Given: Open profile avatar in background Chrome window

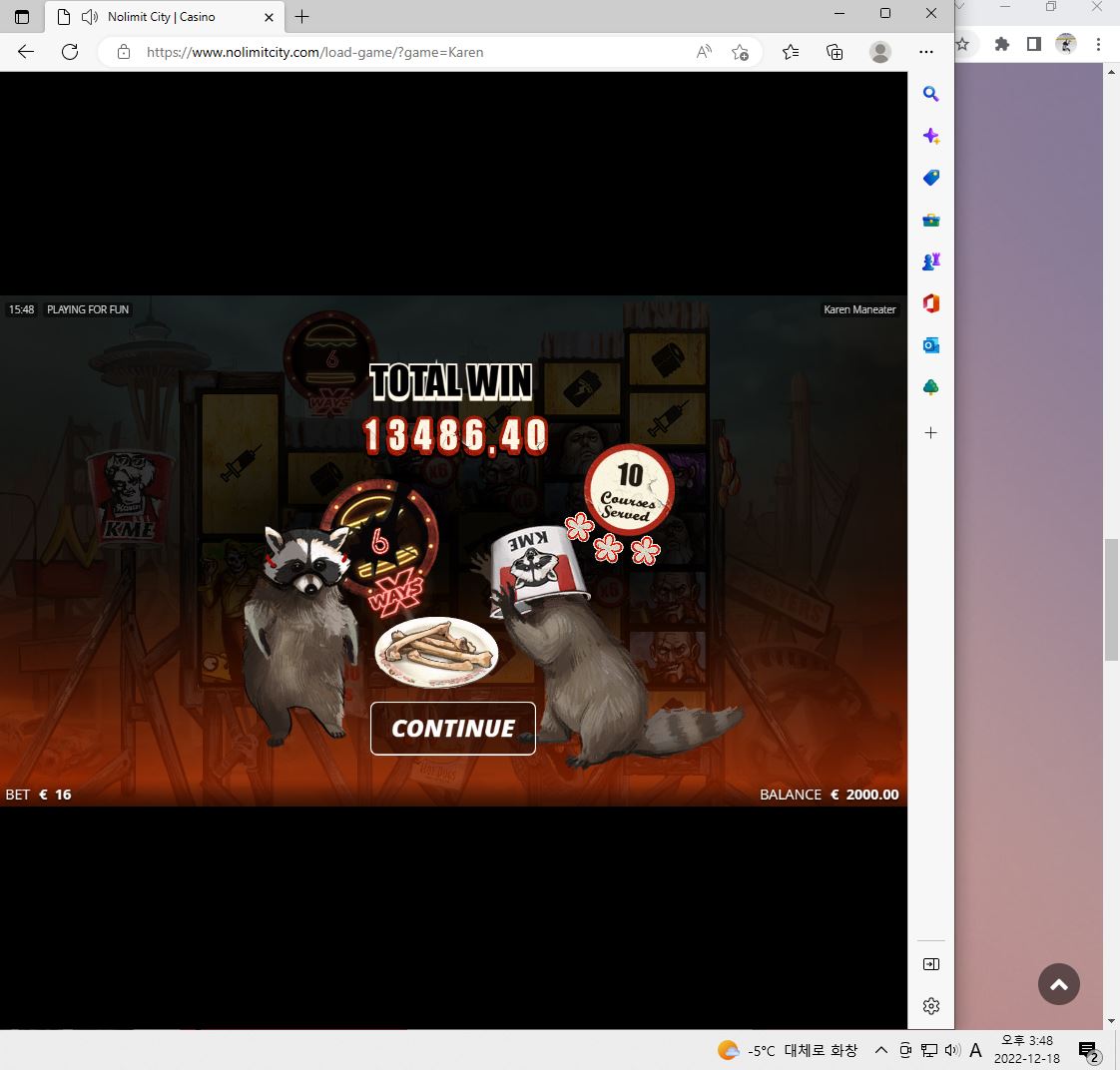Looking at the screenshot, I should [x=1066, y=44].
